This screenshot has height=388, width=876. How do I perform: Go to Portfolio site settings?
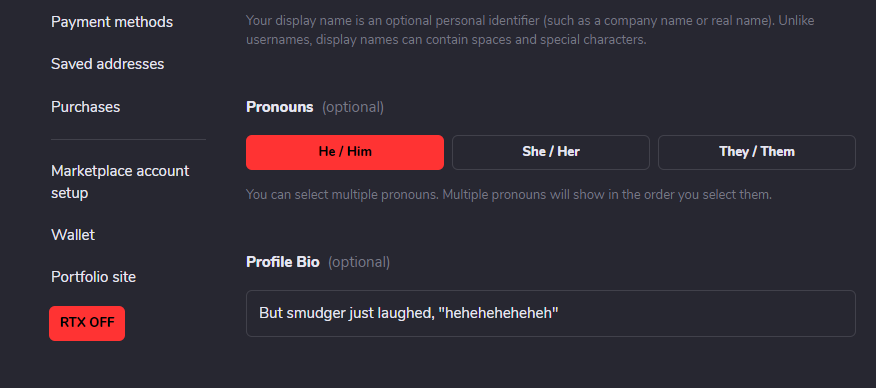[x=93, y=277]
